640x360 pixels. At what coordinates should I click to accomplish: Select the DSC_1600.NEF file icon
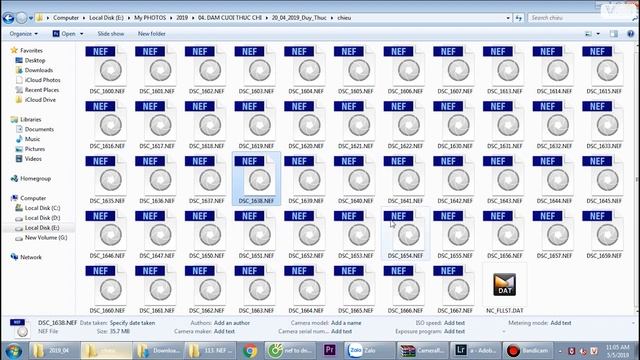click(x=107, y=65)
